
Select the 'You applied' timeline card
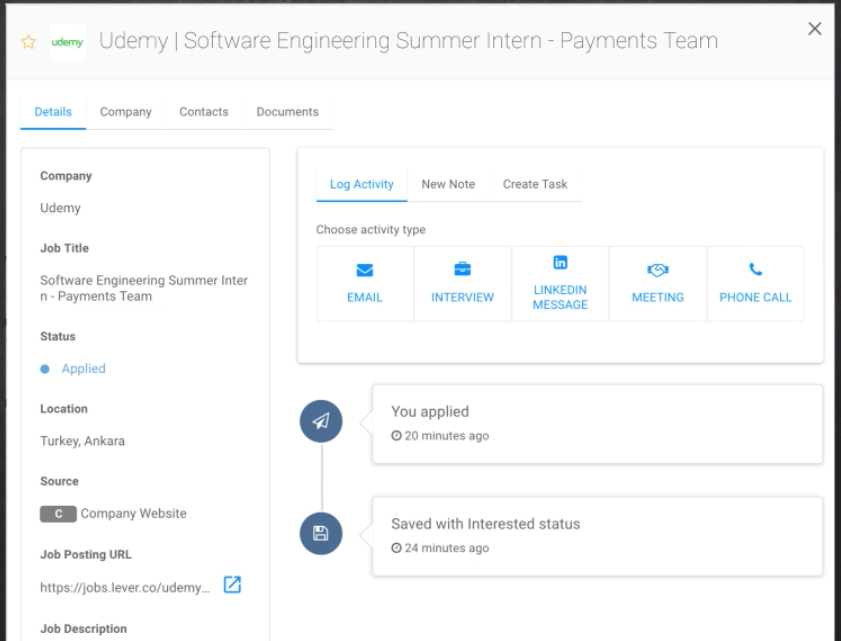click(x=597, y=424)
